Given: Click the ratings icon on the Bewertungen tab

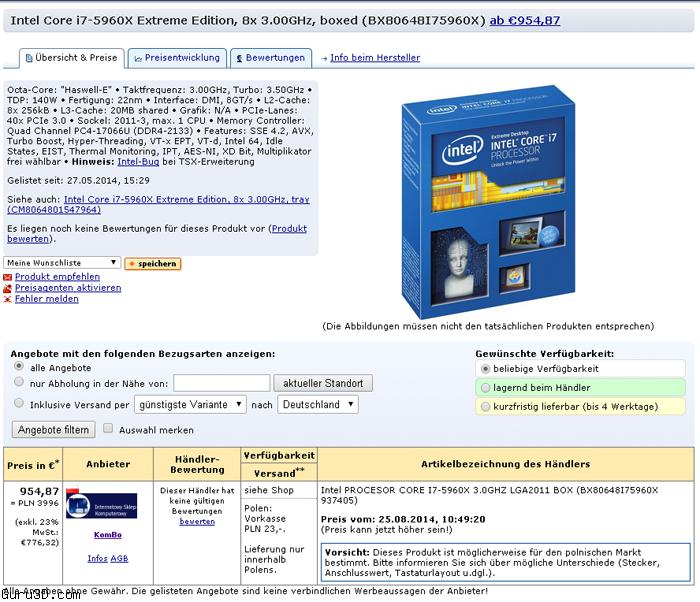Looking at the screenshot, I should [239, 59].
